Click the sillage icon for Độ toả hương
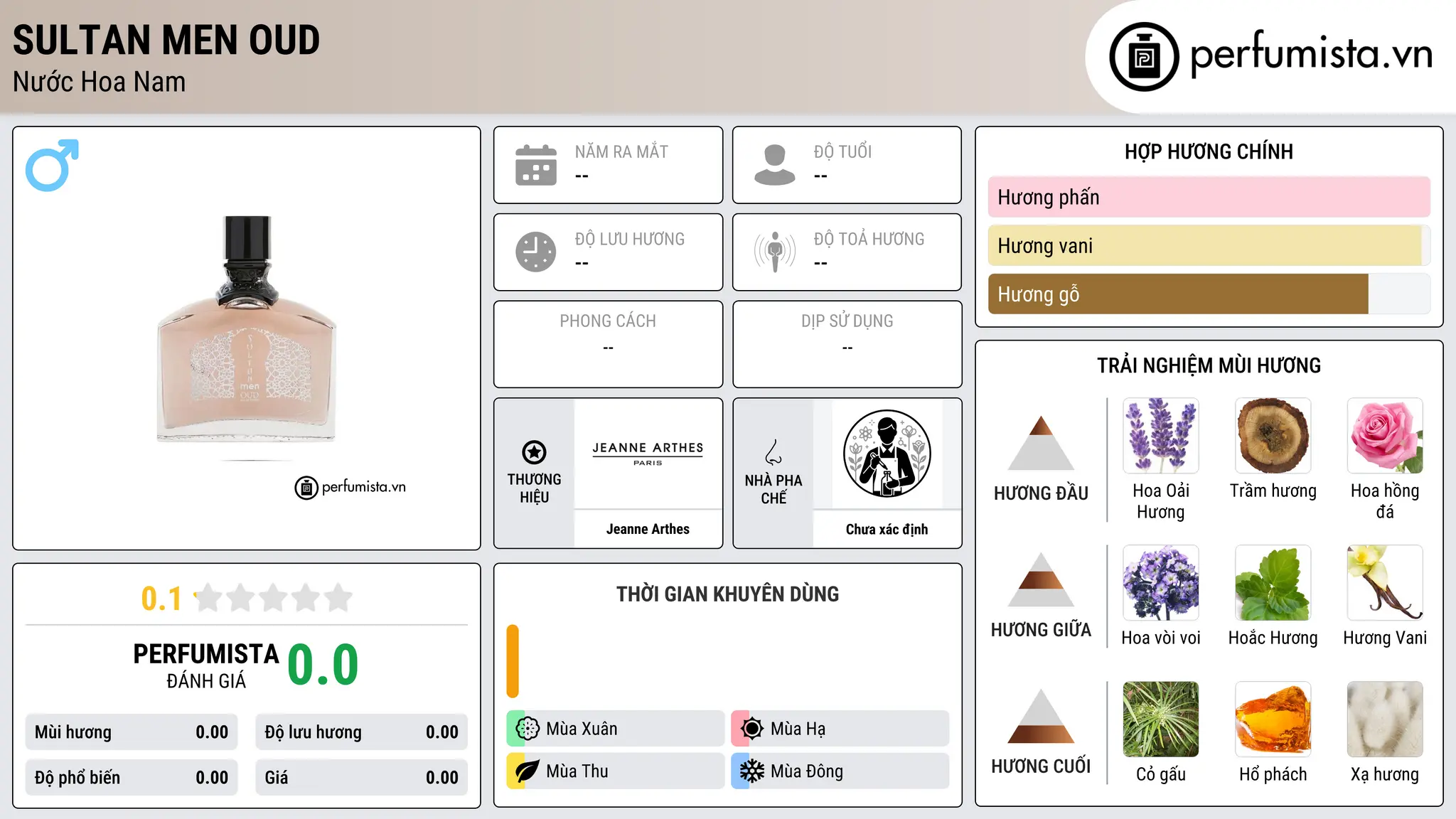Viewport: 1456px width, 819px height. 775,252
